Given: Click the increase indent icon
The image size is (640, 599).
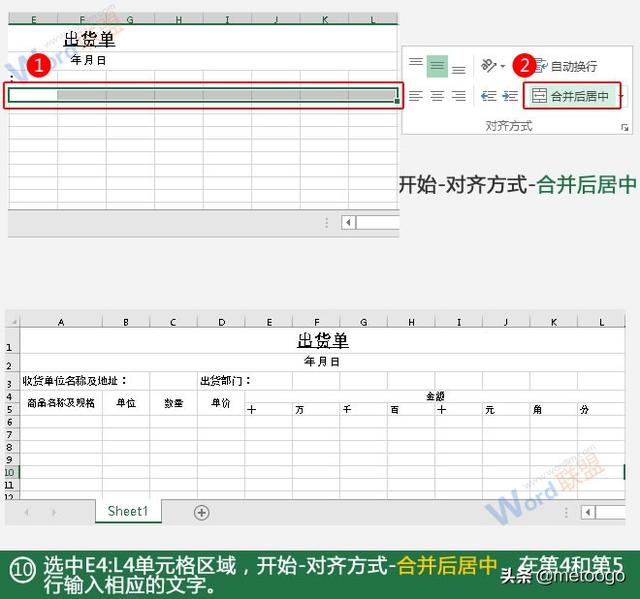Looking at the screenshot, I should tap(510, 96).
